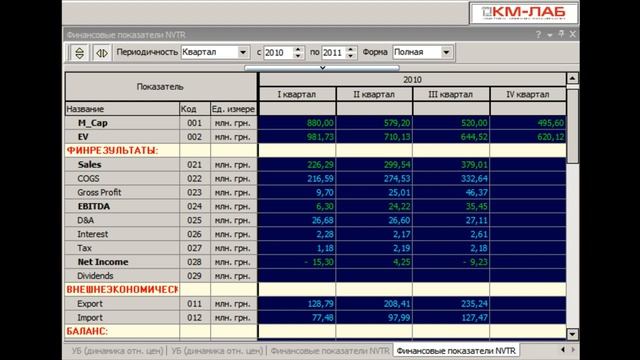The width and height of the screenshot is (640, 360).
Task: Expand the collapsed panel chevron below toolbar
Action: (x=322, y=68)
